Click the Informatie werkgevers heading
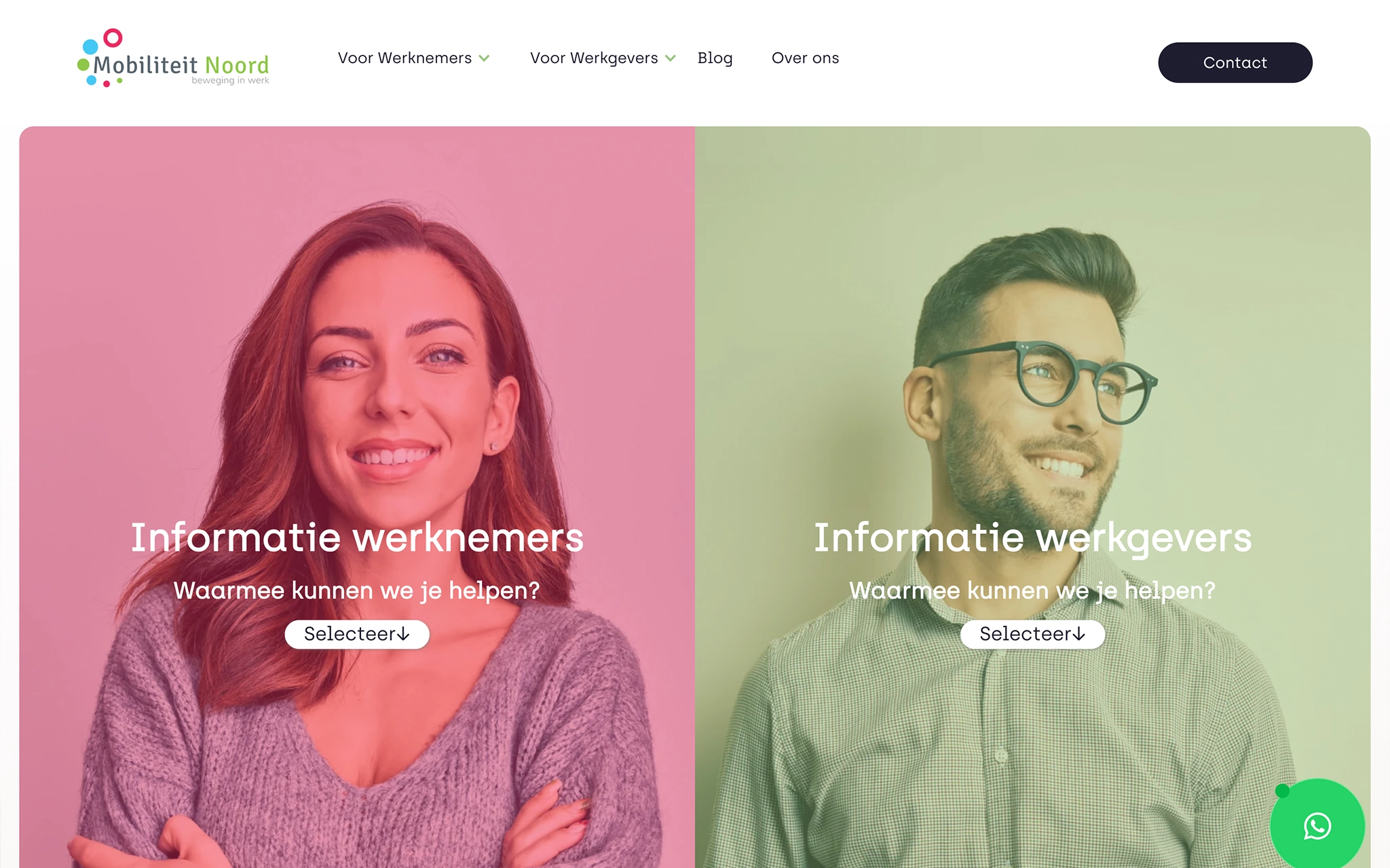 click(x=1032, y=538)
